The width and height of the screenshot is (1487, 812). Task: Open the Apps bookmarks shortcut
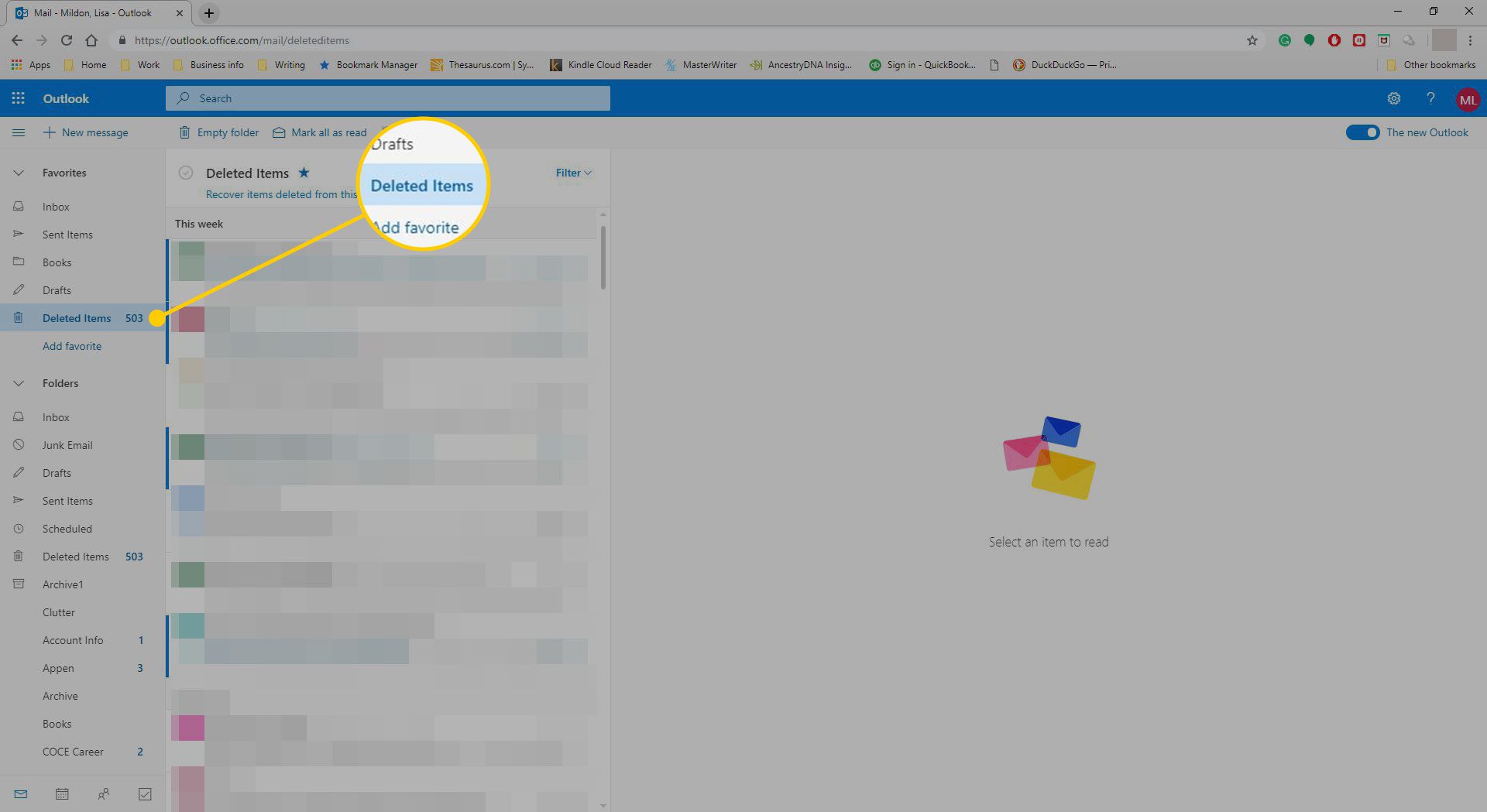coord(31,65)
